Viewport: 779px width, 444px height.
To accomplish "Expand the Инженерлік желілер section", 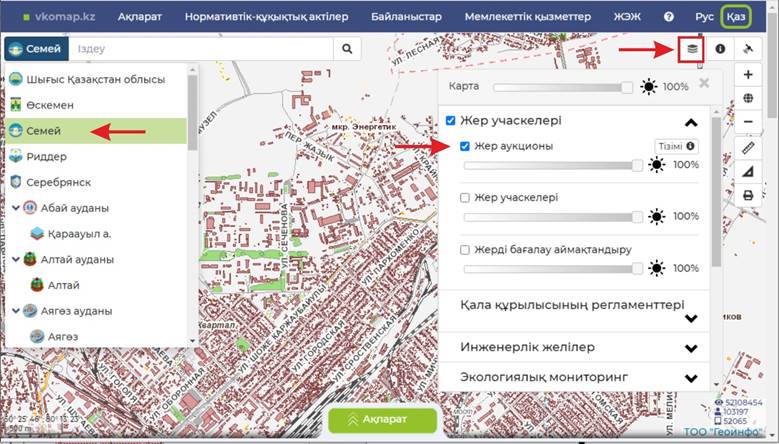I will click(x=690, y=348).
